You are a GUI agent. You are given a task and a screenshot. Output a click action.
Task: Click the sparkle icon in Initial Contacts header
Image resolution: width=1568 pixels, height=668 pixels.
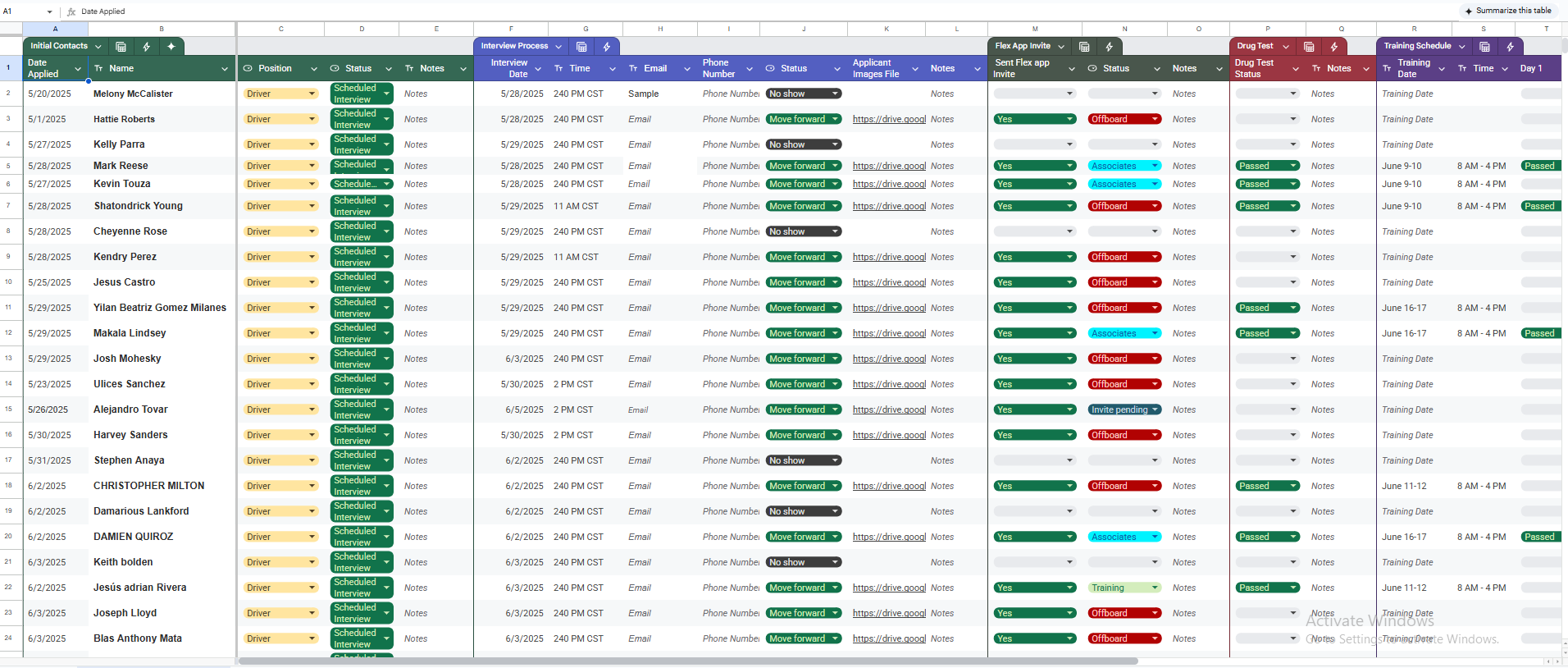tap(171, 47)
